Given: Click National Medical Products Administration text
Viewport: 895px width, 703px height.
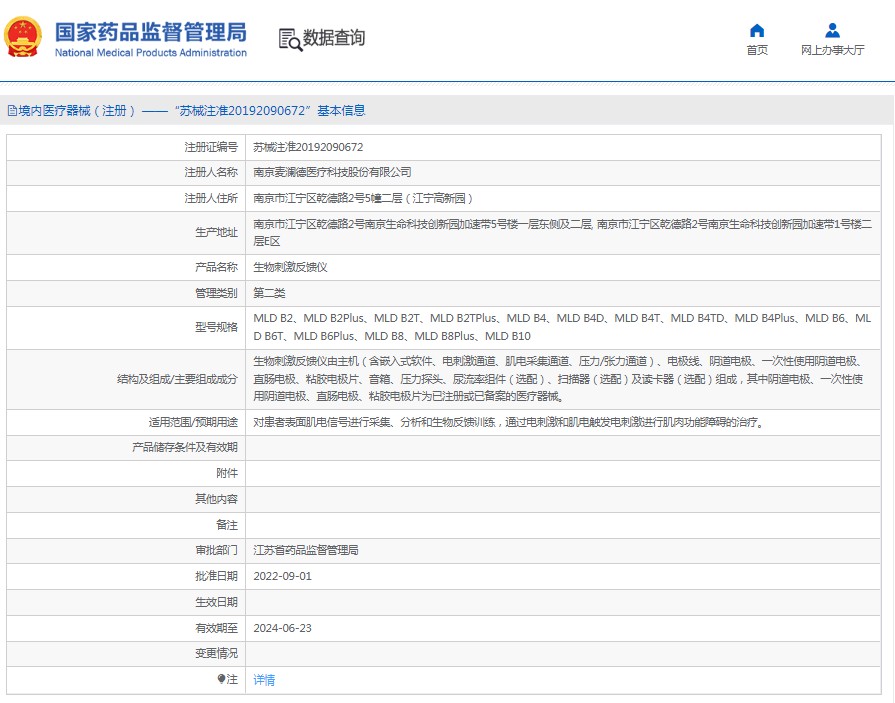Looking at the screenshot, I should coord(151,52).
